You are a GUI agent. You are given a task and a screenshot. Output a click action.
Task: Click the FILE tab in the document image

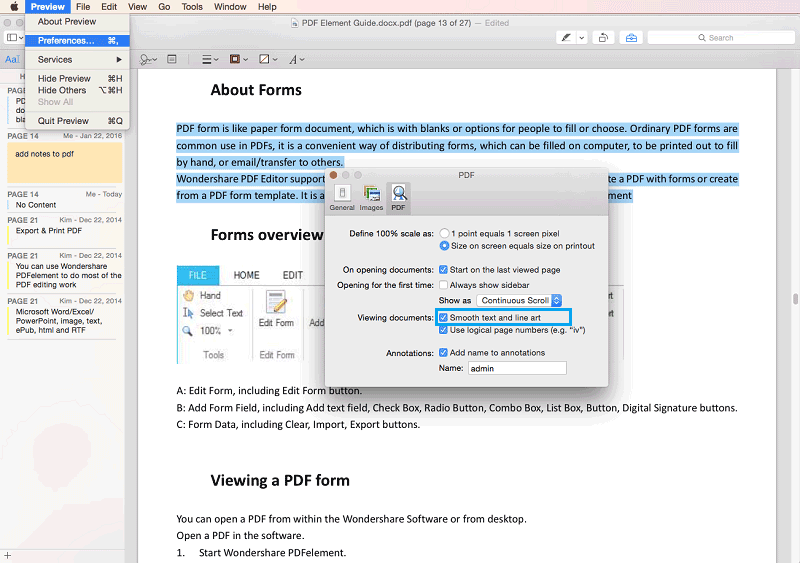(x=198, y=275)
